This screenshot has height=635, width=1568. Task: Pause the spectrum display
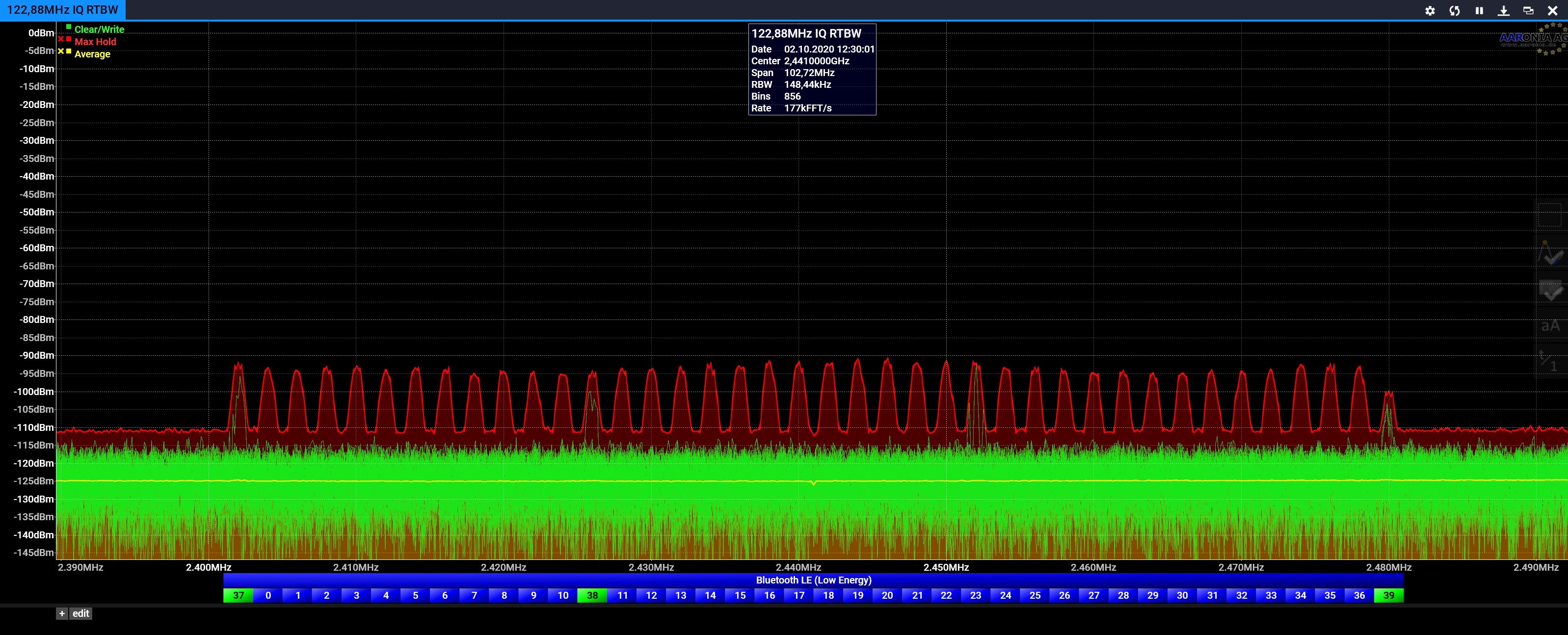[x=1479, y=10]
